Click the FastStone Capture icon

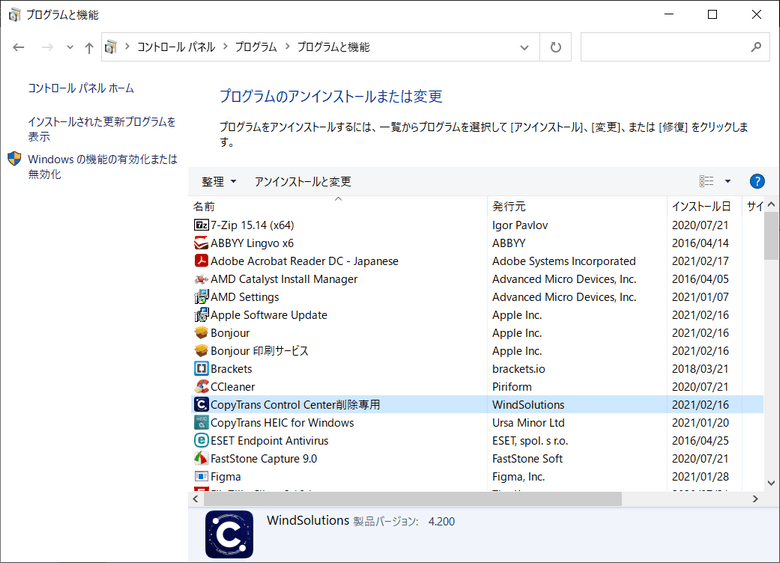pyautogui.click(x=201, y=458)
